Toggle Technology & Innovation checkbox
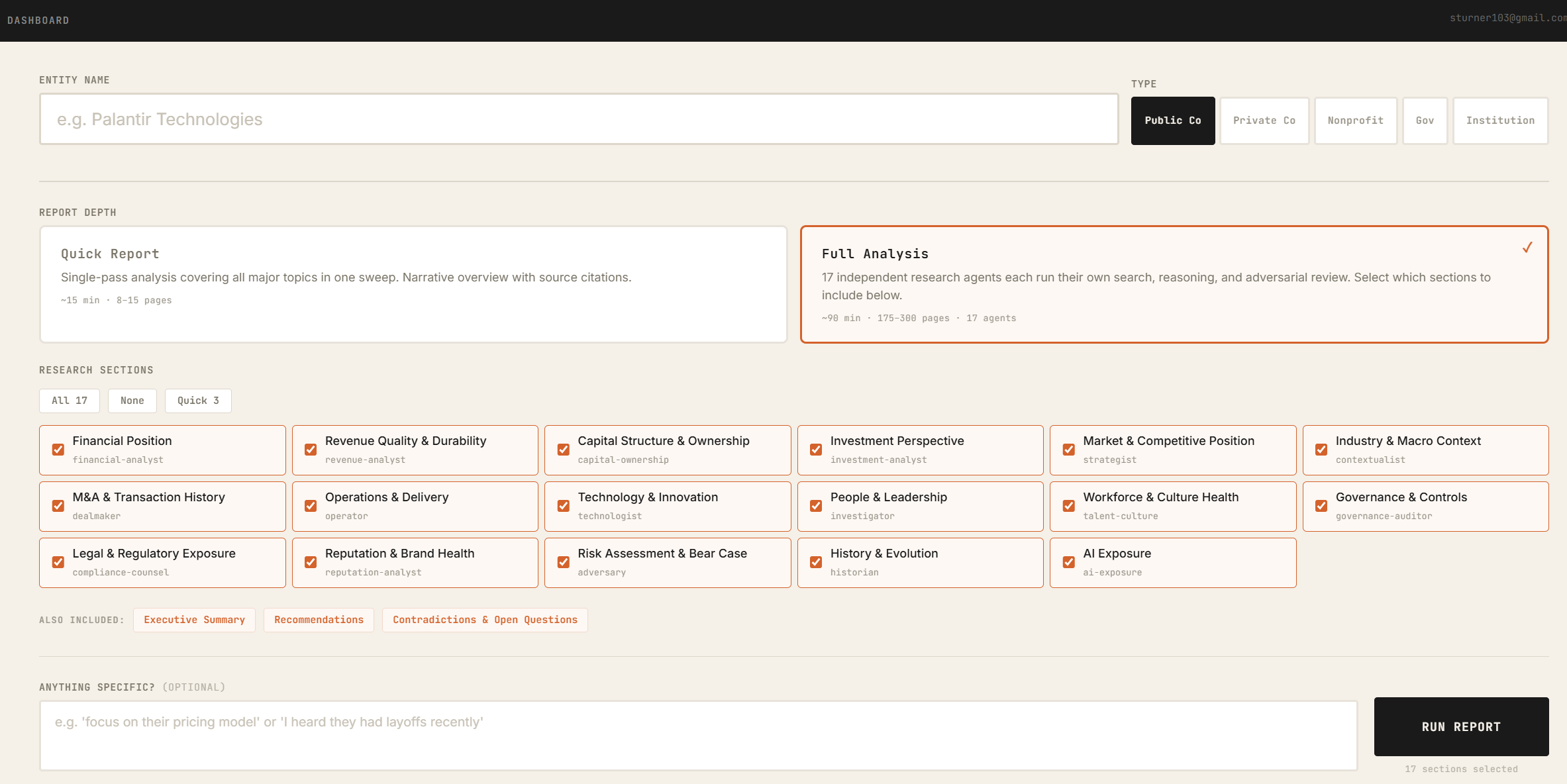The image size is (1567, 784). (563, 506)
